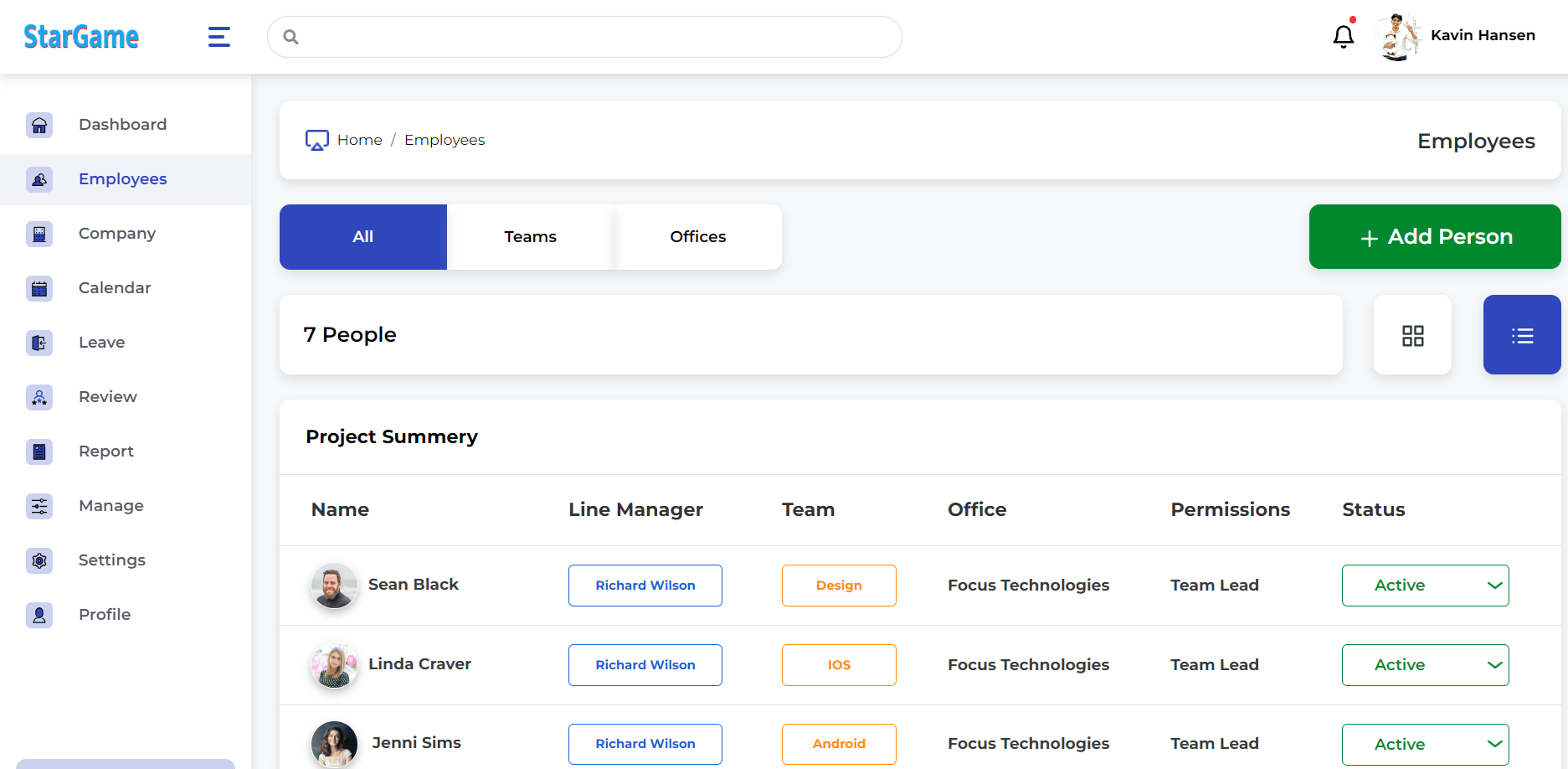Viewport: 1568px width, 769px height.
Task: Open Dashboard via its sidebar icon
Action: point(39,125)
